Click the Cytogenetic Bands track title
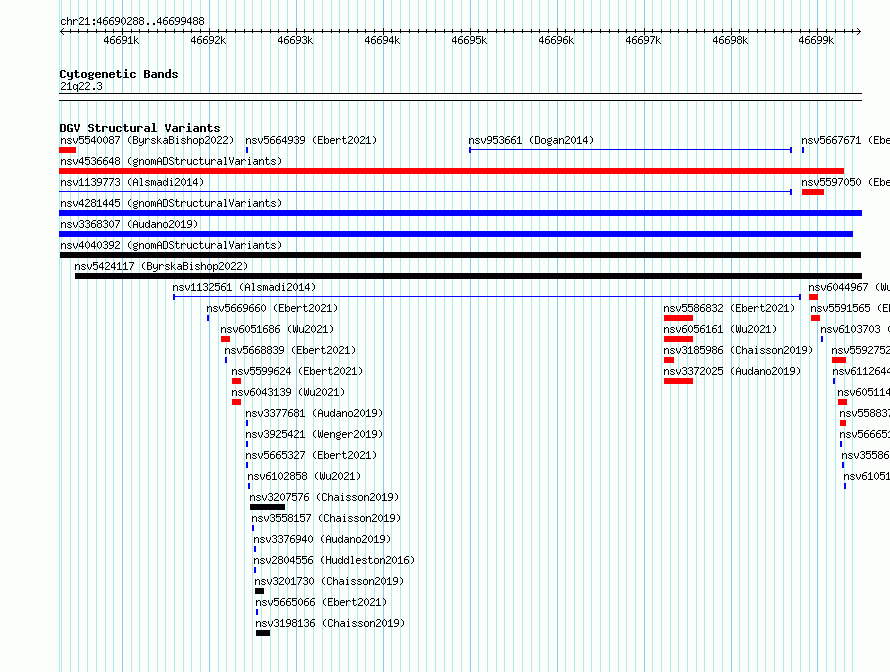The width and height of the screenshot is (890, 672). tap(119, 74)
